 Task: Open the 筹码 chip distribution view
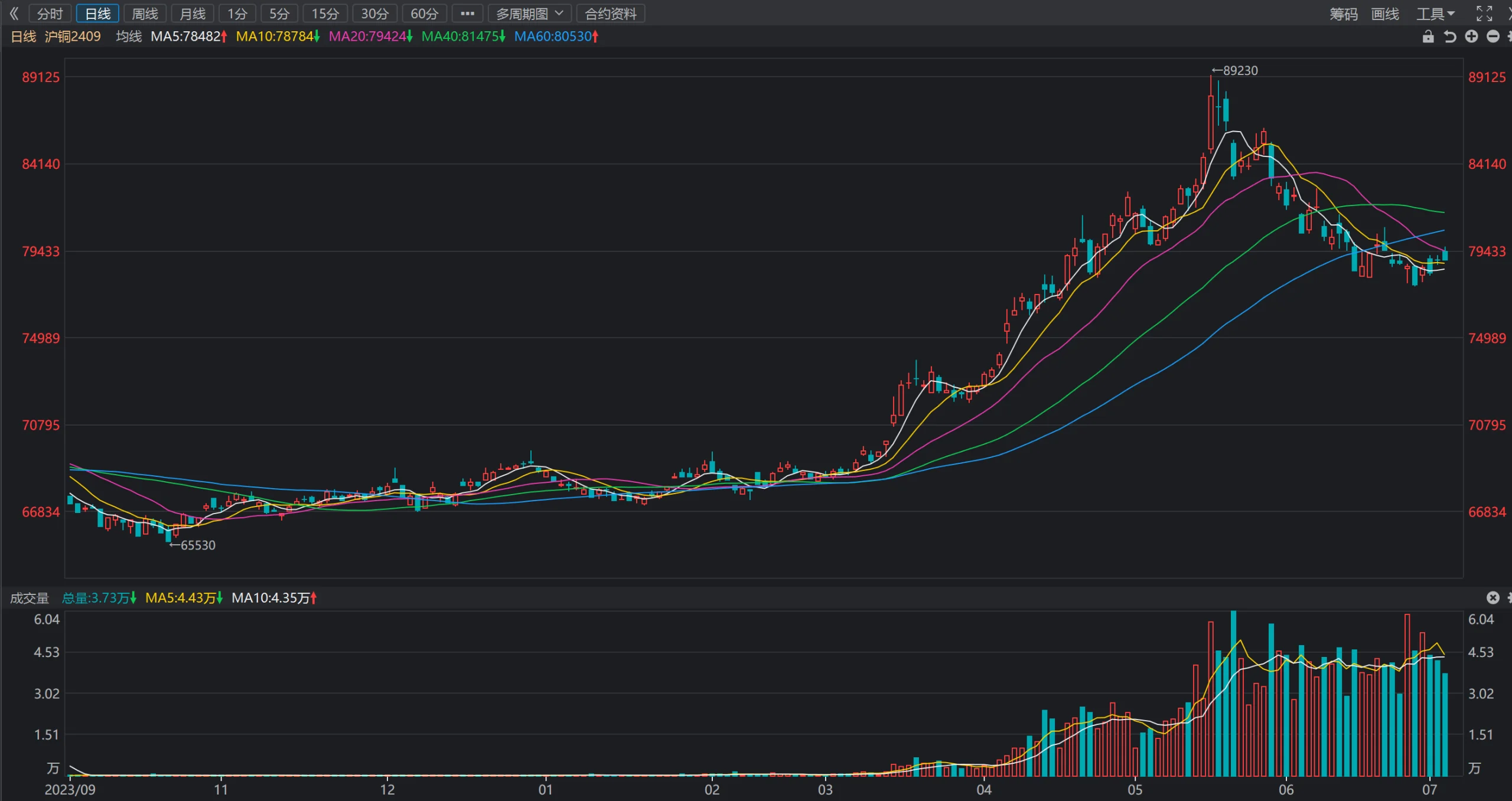(1344, 14)
